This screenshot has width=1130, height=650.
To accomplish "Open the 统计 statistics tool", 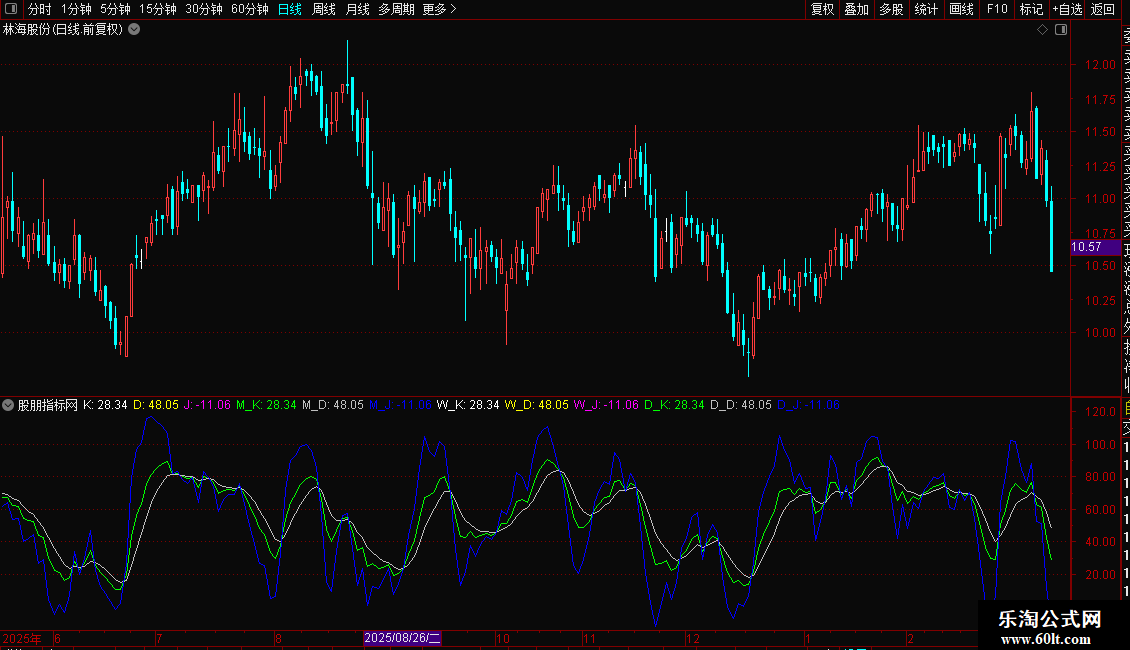I will [x=927, y=10].
